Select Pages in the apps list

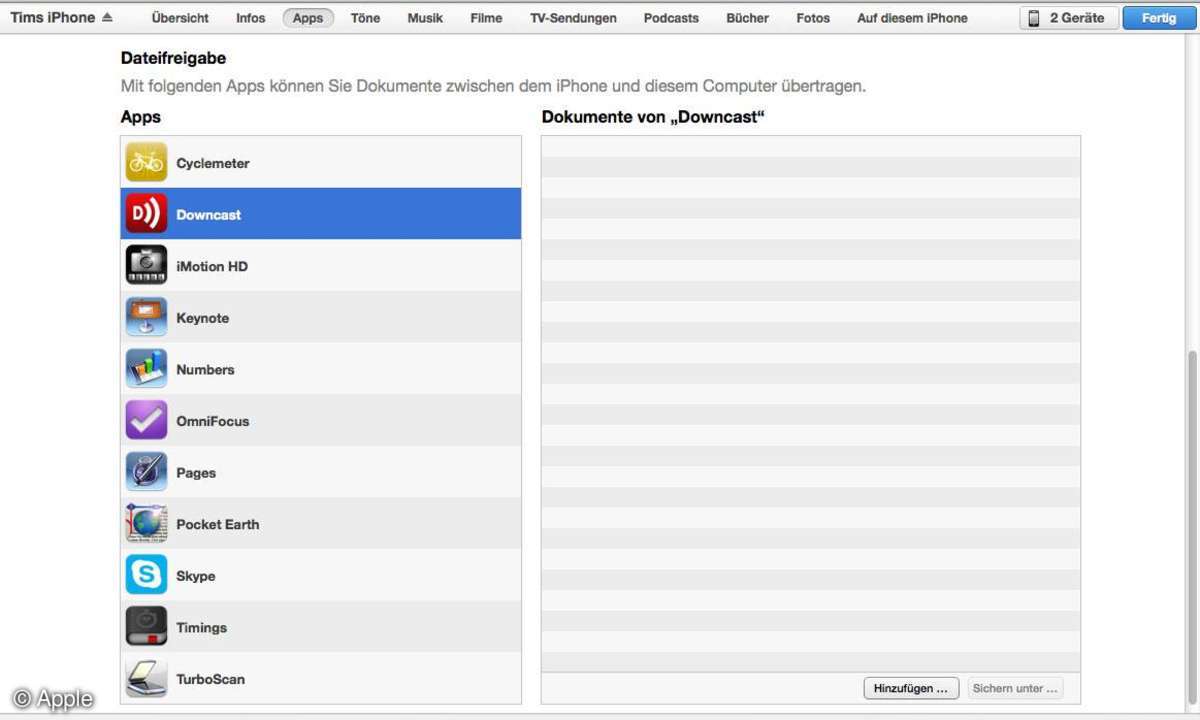click(321, 472)
